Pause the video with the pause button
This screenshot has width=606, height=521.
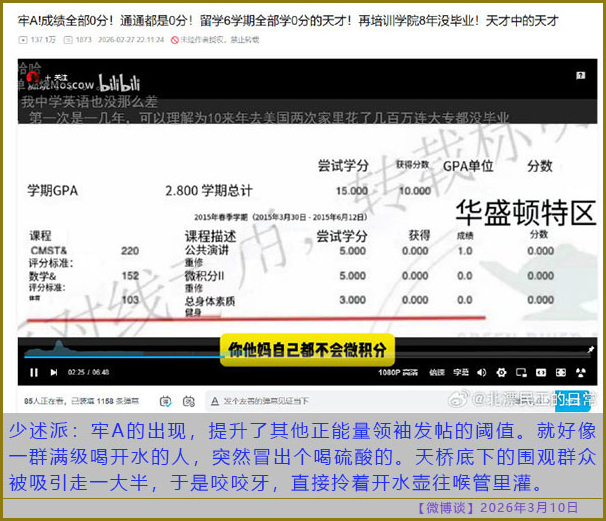[x=34, y=372]
